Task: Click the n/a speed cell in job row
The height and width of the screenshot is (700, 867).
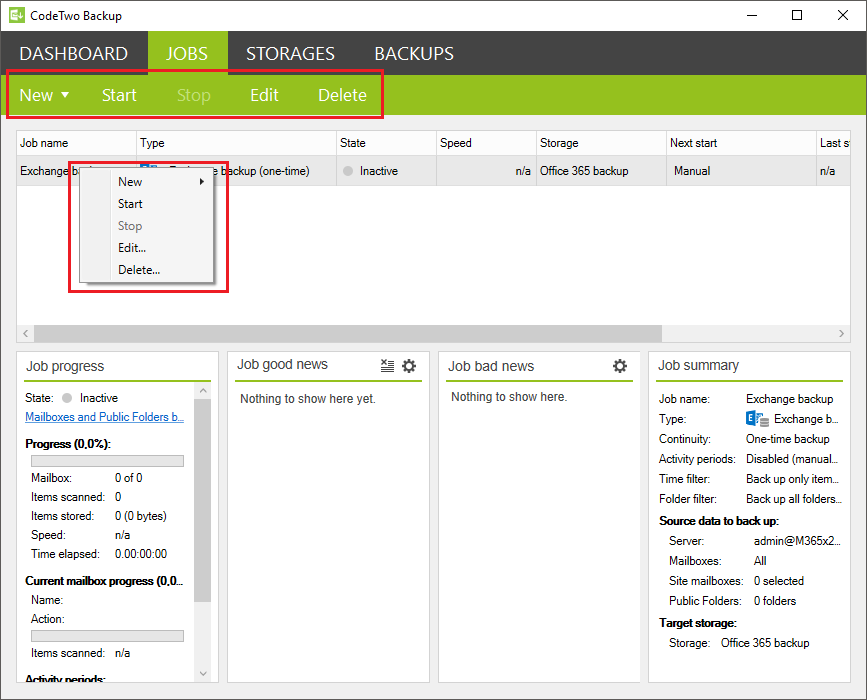Action: coord(487,171)
